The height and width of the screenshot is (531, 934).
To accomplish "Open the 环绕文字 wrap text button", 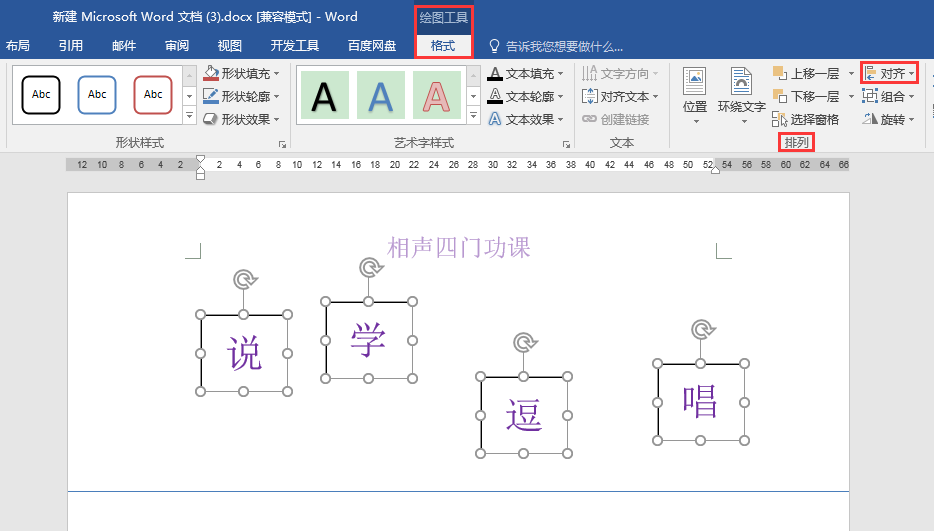I will tap(742, 95).
